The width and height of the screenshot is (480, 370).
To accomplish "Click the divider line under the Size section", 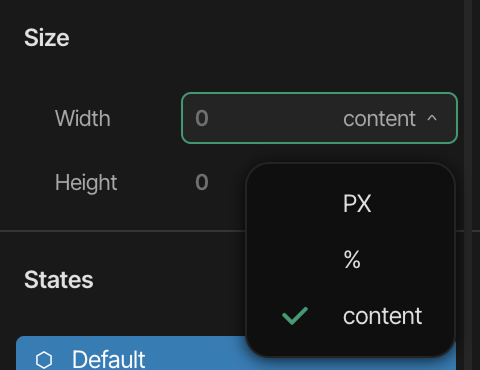I will pos(123,230).
